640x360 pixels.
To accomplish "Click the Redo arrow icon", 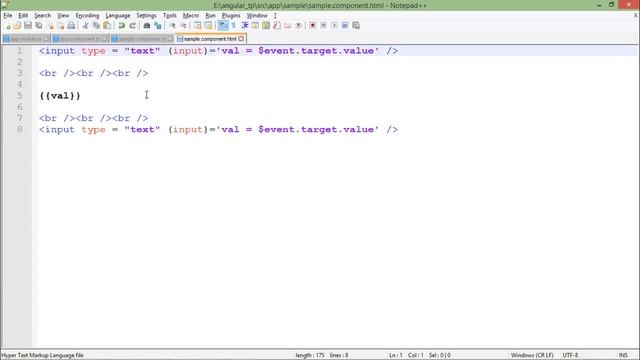I will click(132, 26).
